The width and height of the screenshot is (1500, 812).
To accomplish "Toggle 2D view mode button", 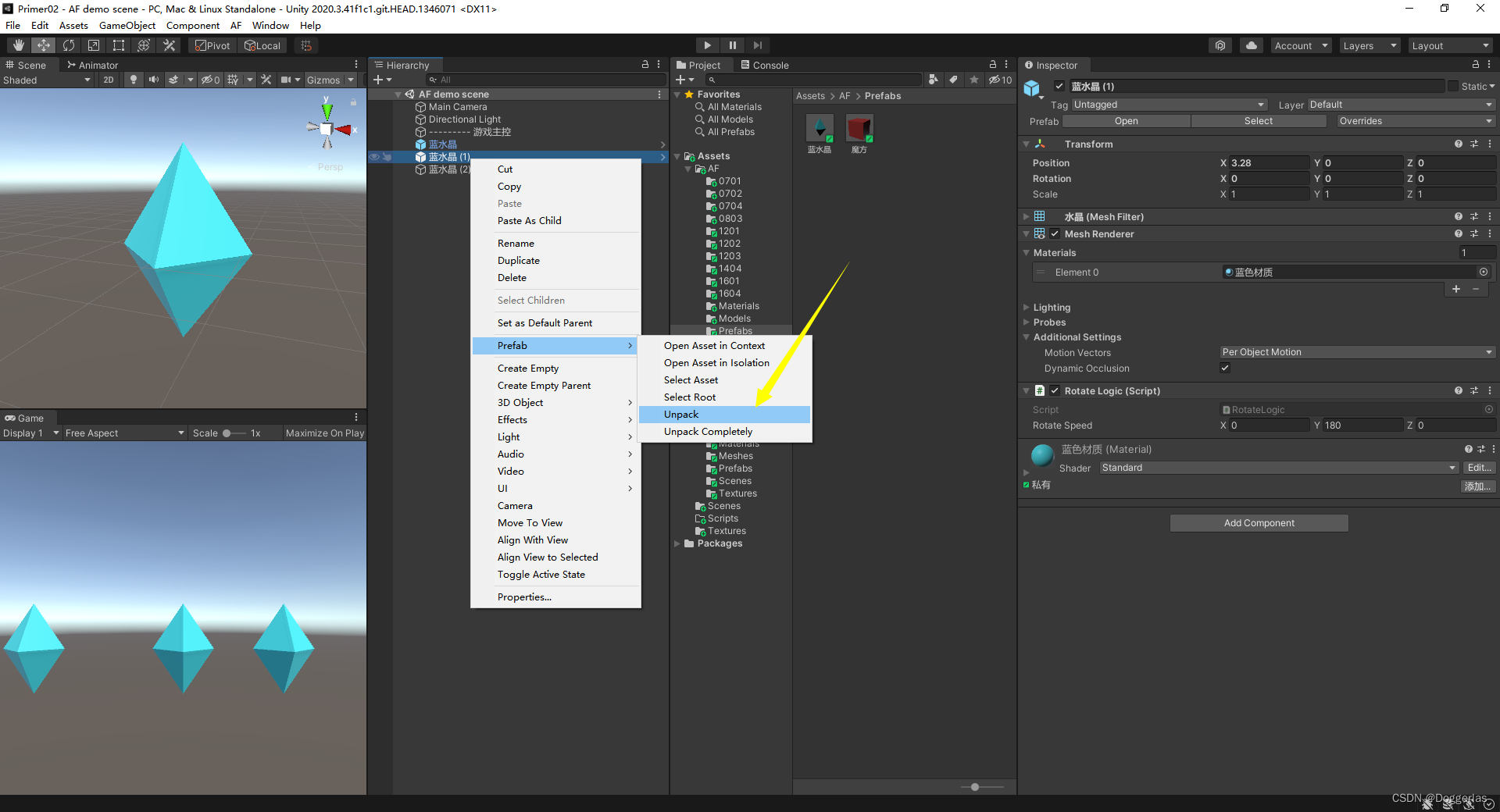I will (x=109, y=80).
